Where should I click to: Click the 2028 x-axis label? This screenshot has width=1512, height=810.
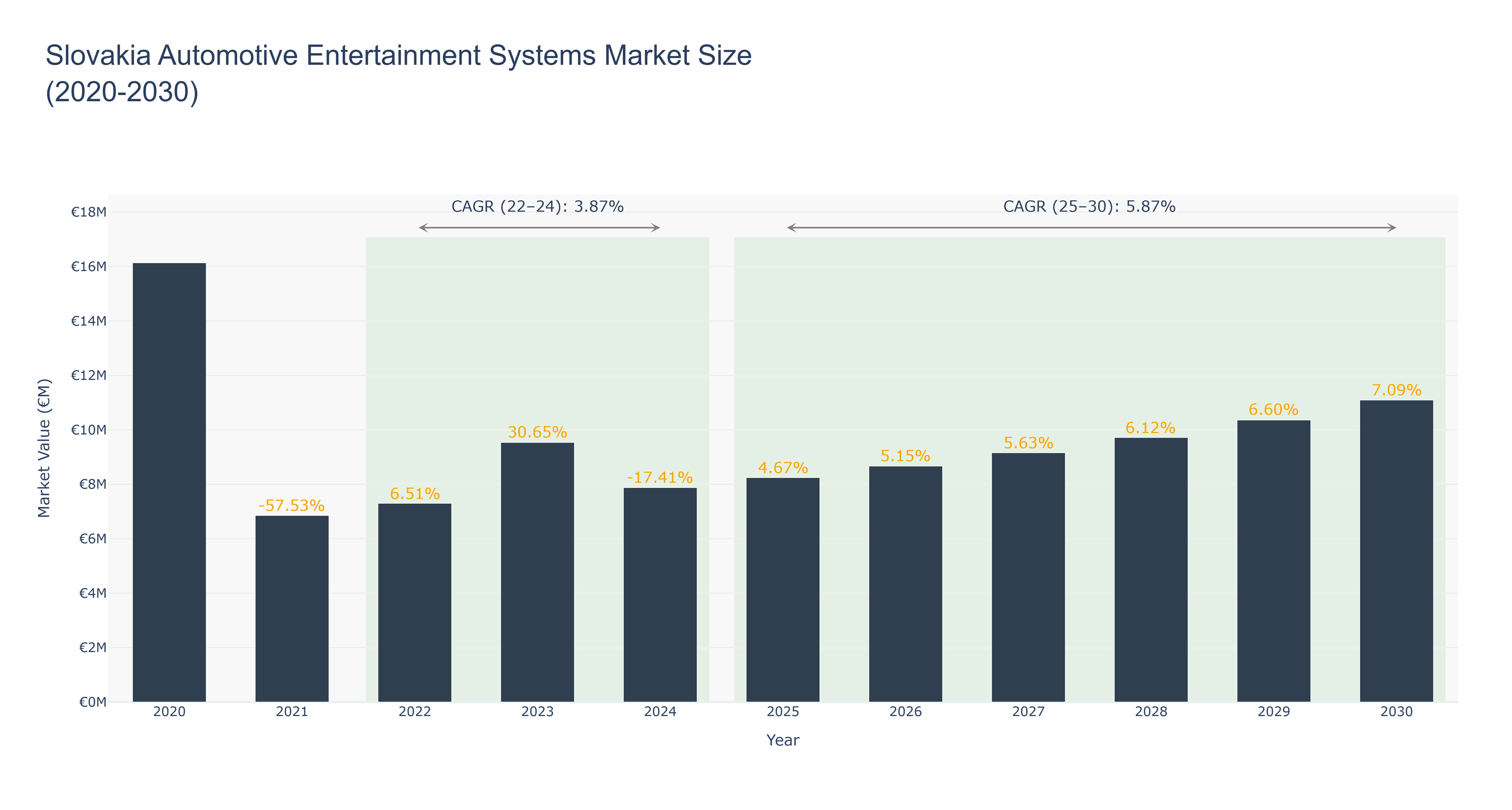coord(1150,712)
